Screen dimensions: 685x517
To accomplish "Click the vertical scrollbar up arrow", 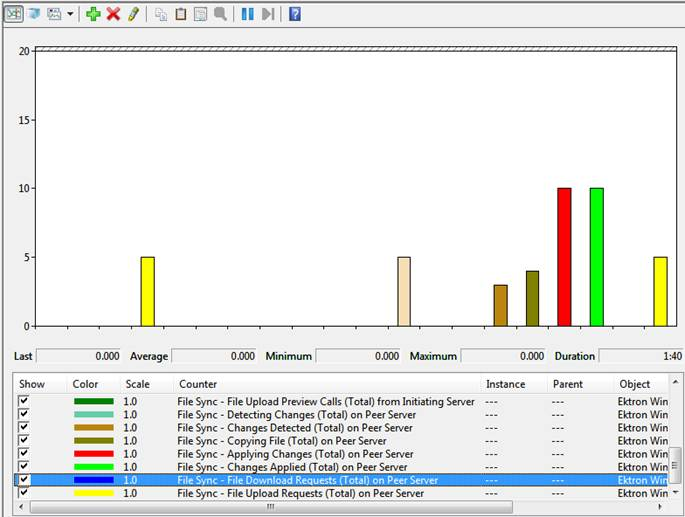I will (675, 382).
